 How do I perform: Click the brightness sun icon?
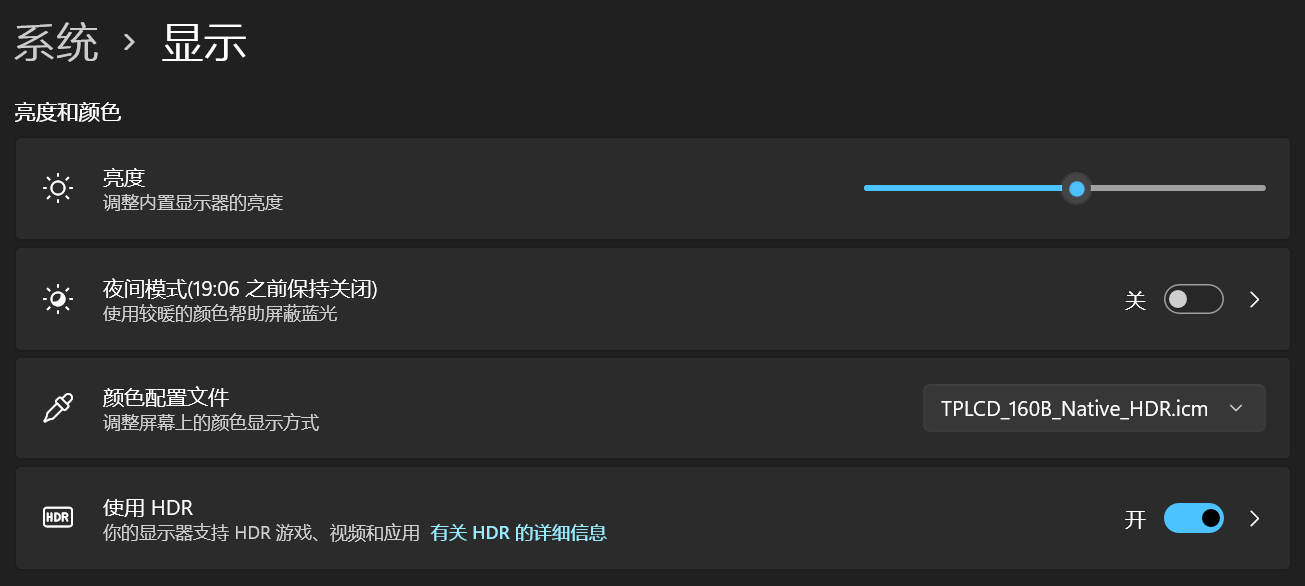(x=58, y=188)
